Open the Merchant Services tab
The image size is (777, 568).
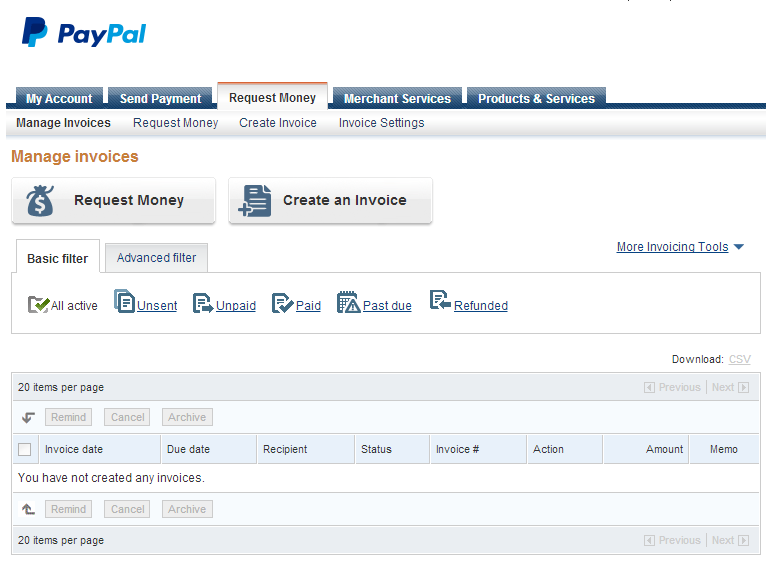tap(397, 98)
